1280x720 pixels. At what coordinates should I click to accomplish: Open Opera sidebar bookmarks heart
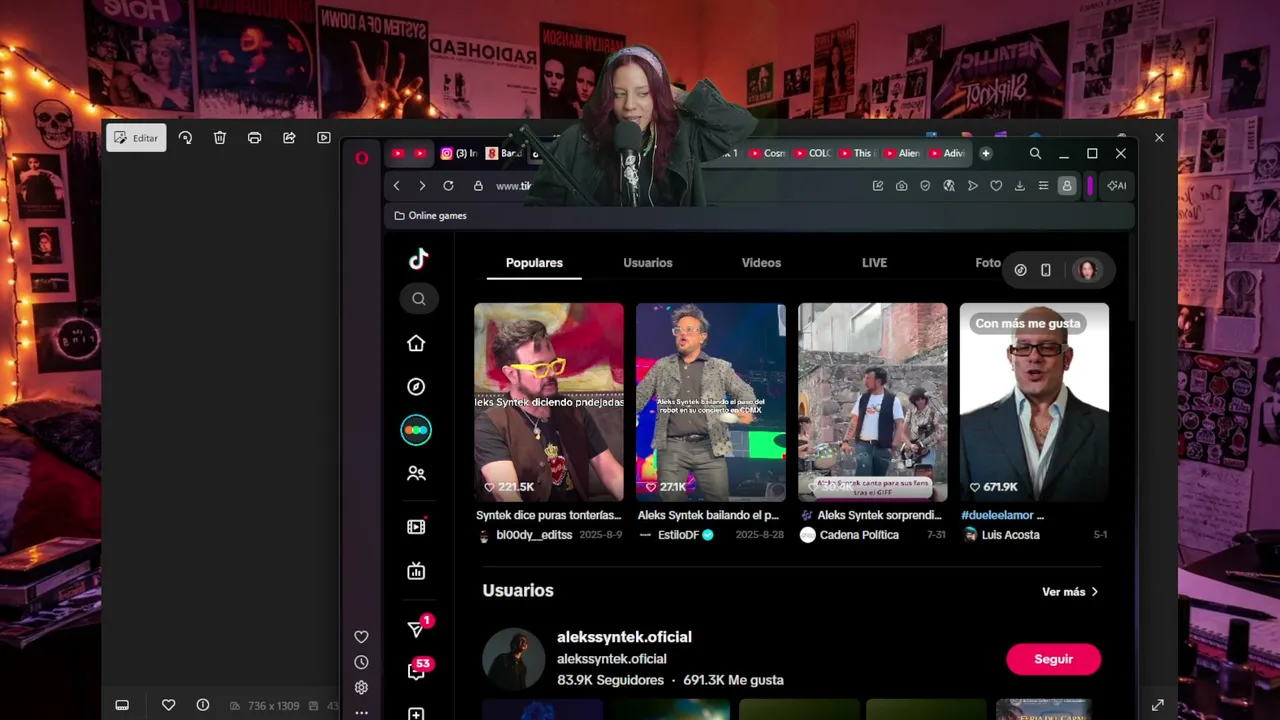pos(361,637)
